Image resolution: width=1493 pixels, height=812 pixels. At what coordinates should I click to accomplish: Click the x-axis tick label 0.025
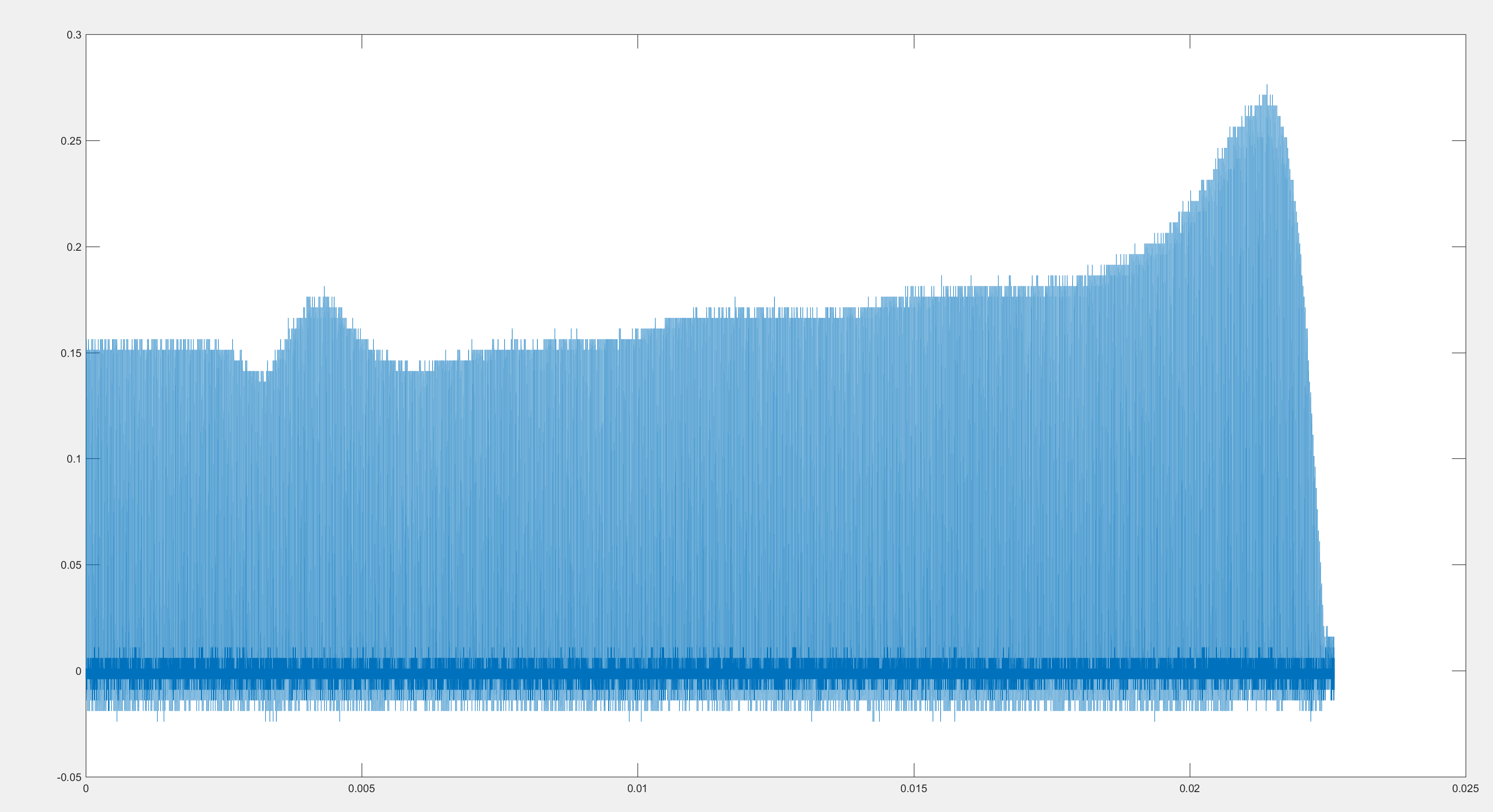1465,789
